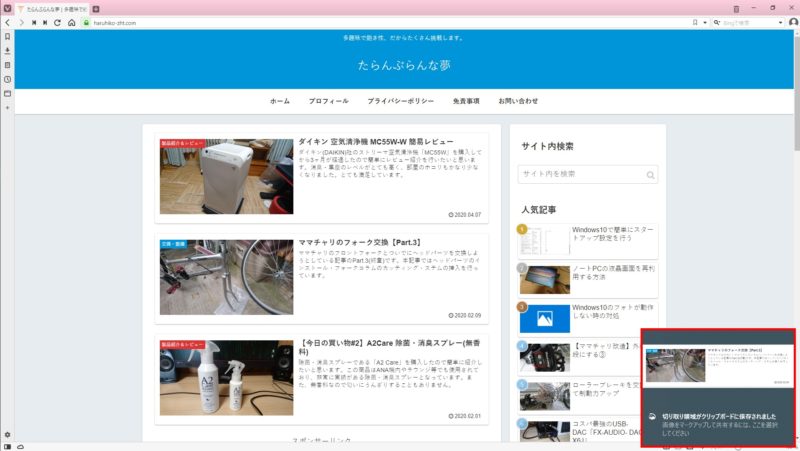This screenshot has height=451, width=800.
Task: Click the air purifier article thumbnail
Action: click(227, 177)
